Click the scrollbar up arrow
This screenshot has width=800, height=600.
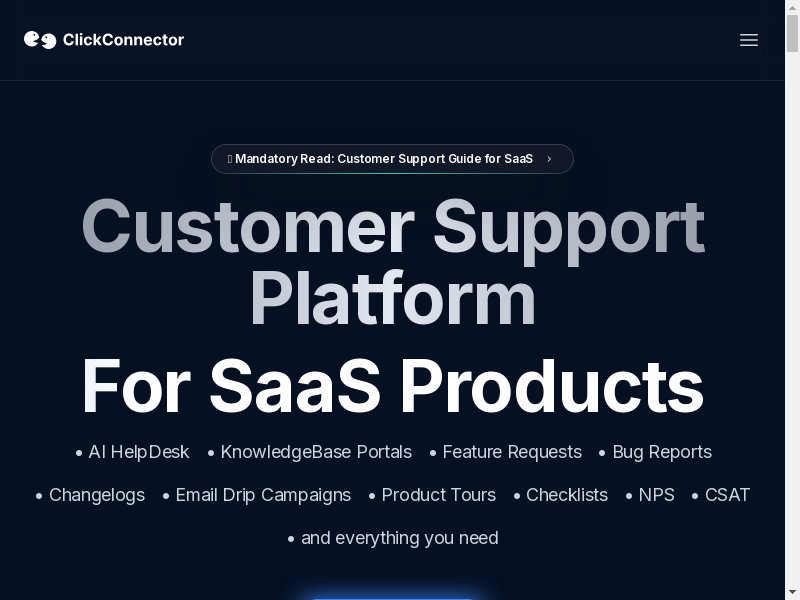tap(792, 7)
